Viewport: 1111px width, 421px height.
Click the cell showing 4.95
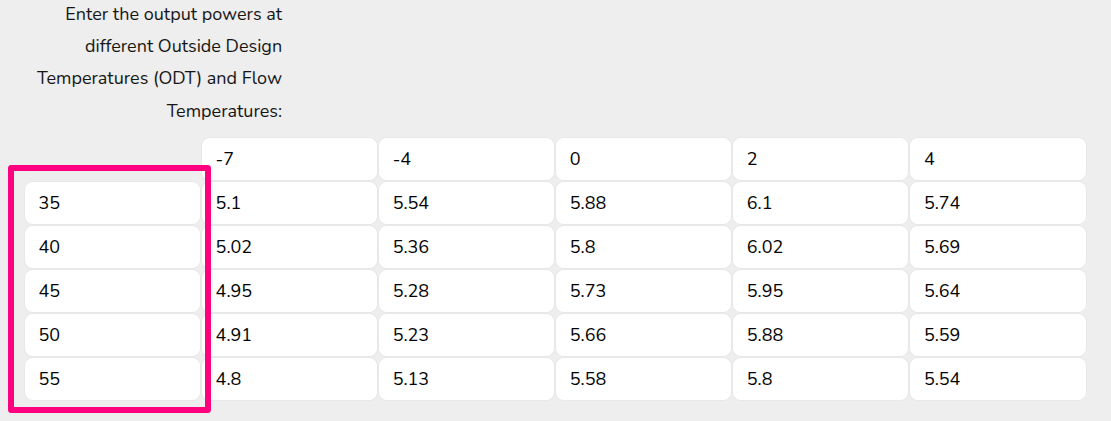(289, 291)
